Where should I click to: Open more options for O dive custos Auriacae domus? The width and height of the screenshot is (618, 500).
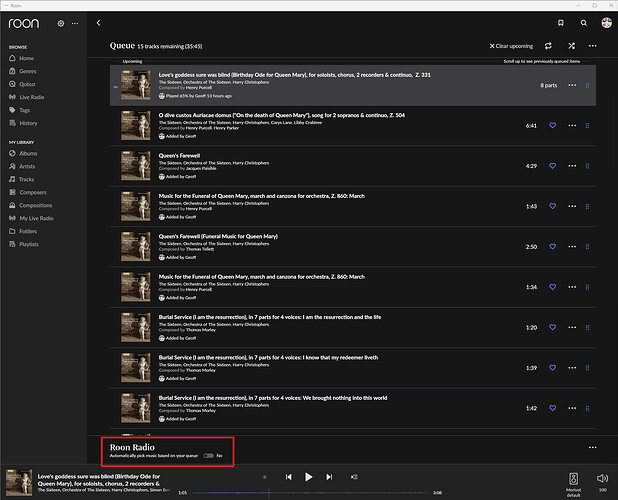572,126
